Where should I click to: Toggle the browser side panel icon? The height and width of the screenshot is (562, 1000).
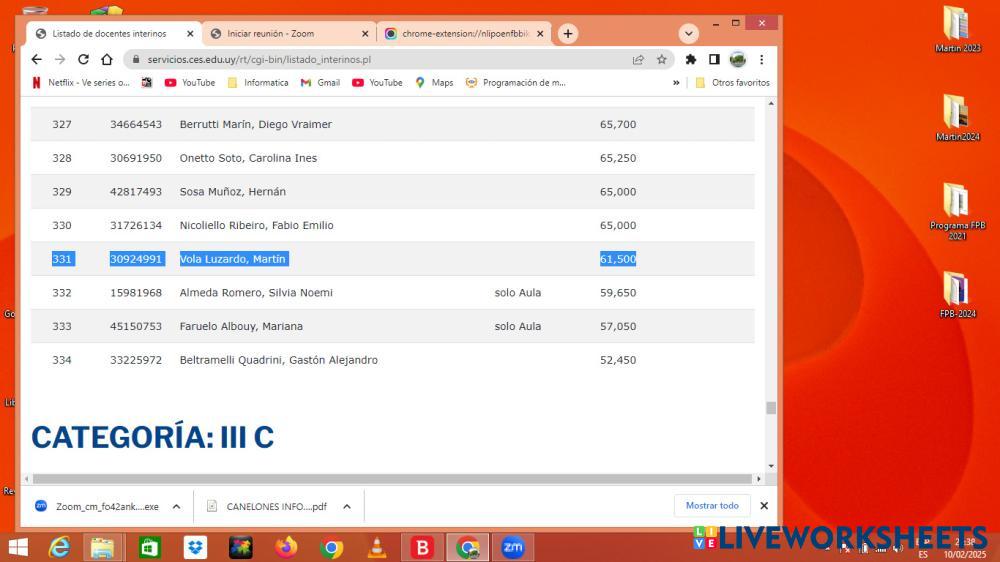pos(714,59)
